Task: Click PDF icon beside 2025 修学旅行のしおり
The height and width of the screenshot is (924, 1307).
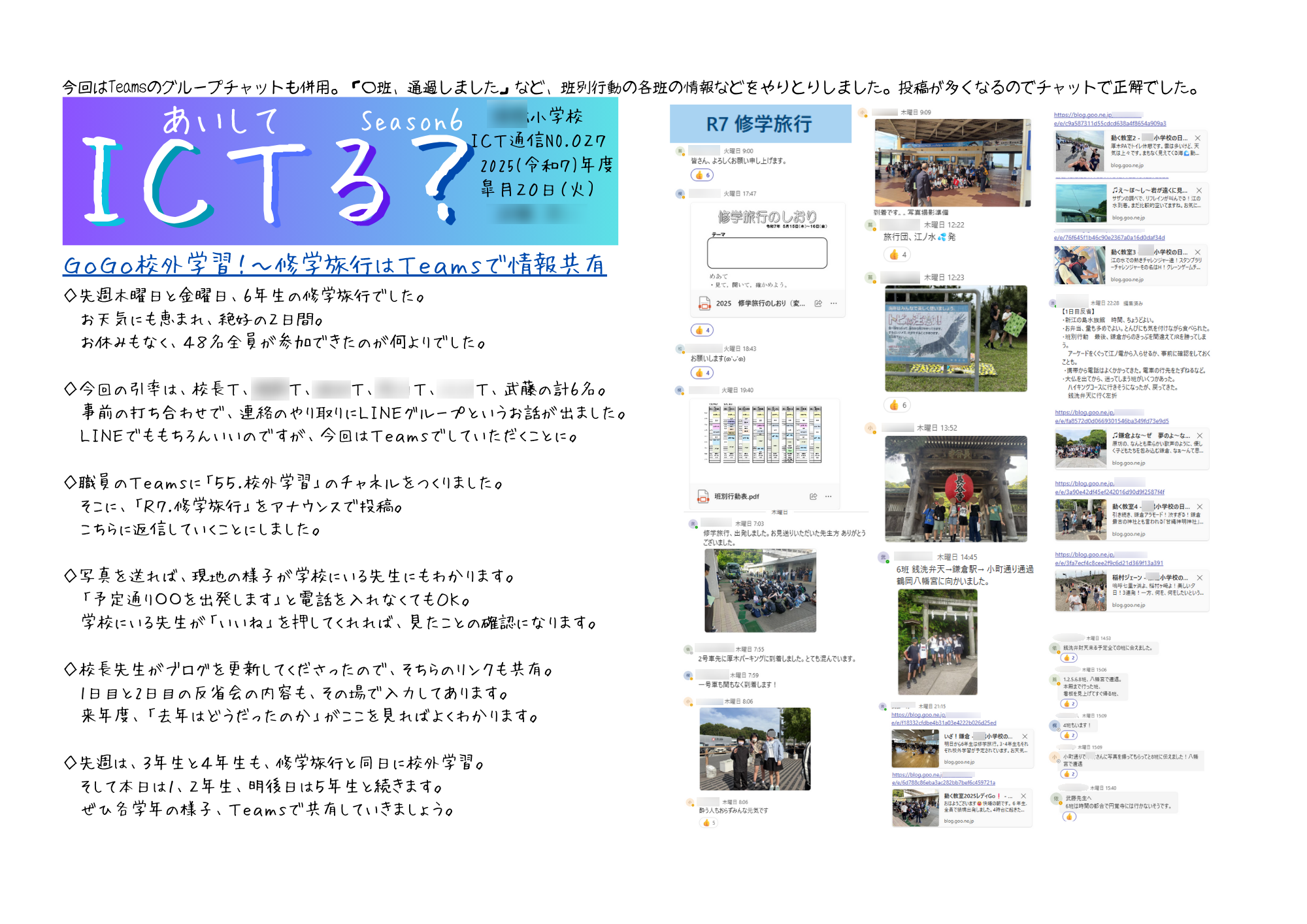Action: [x=704, y=303]
